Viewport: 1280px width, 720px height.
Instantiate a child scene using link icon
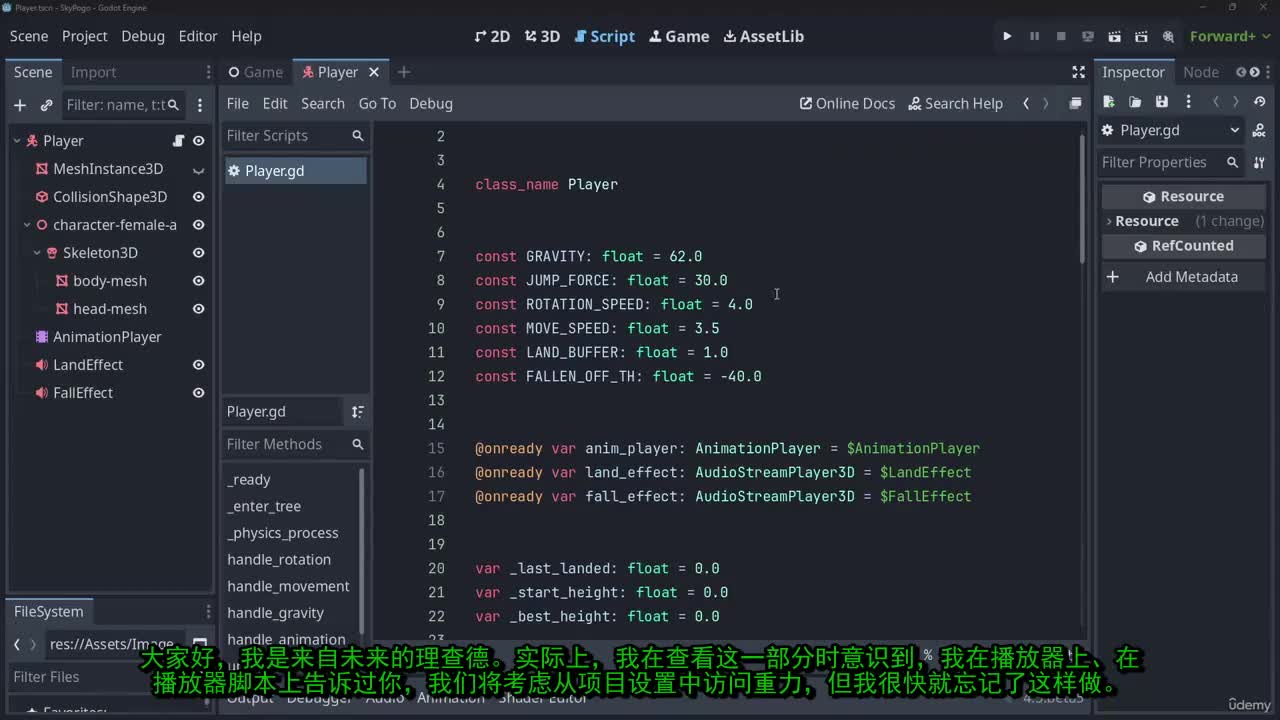click(x=46, y=105)
